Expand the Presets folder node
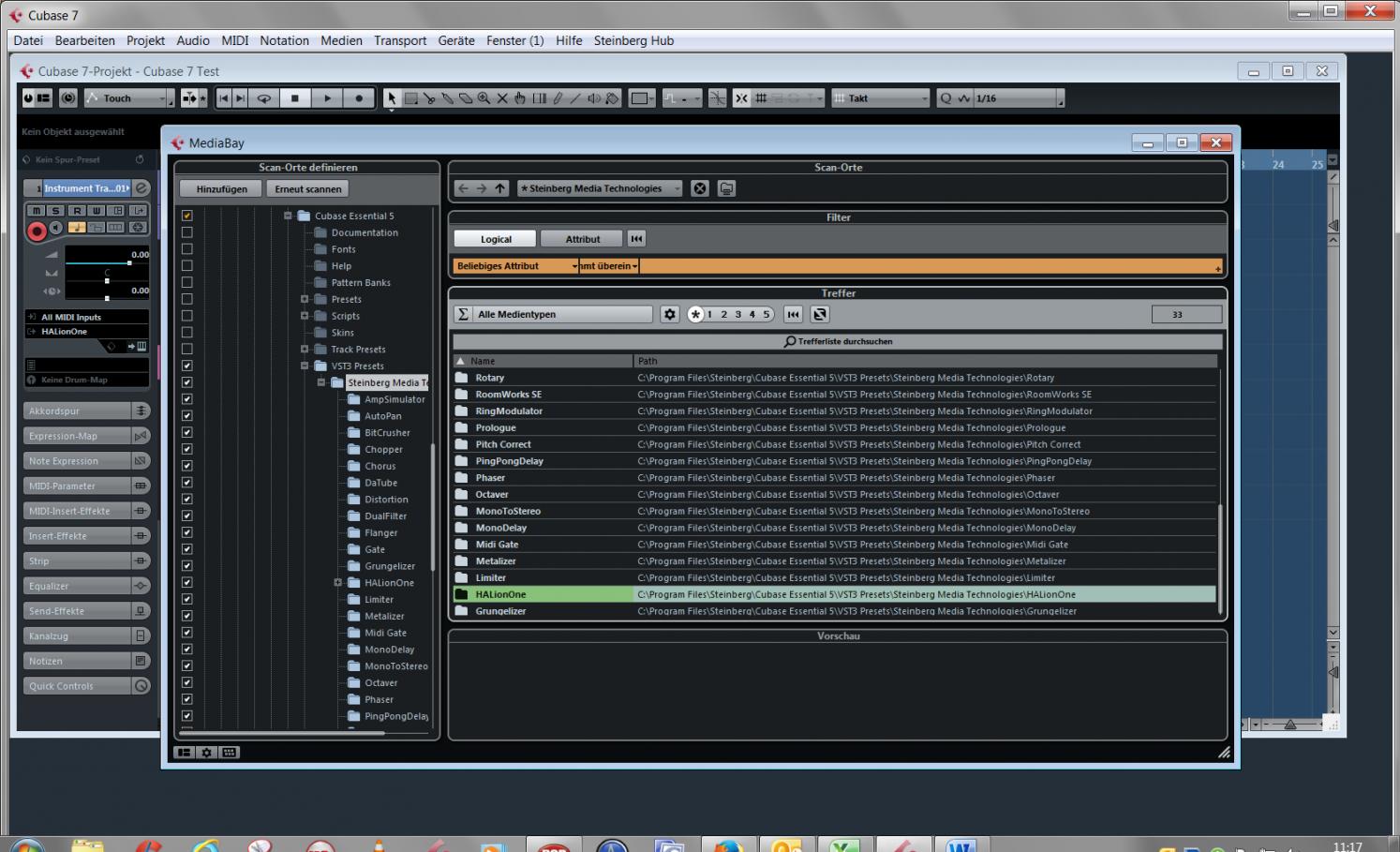The width and height of the screenshot is (1400, 852). pos(305,299)
